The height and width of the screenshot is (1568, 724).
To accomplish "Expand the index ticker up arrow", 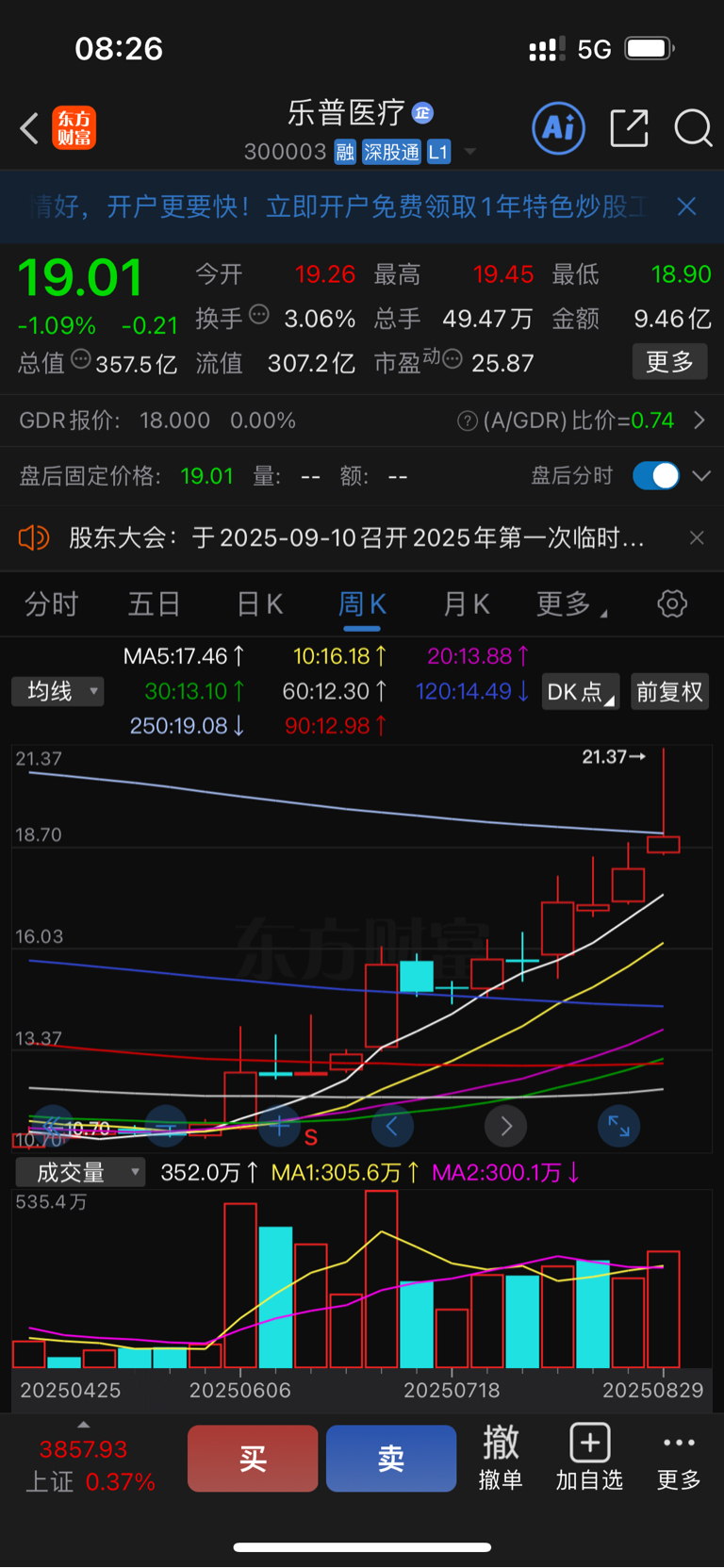I will point(83,1425).
